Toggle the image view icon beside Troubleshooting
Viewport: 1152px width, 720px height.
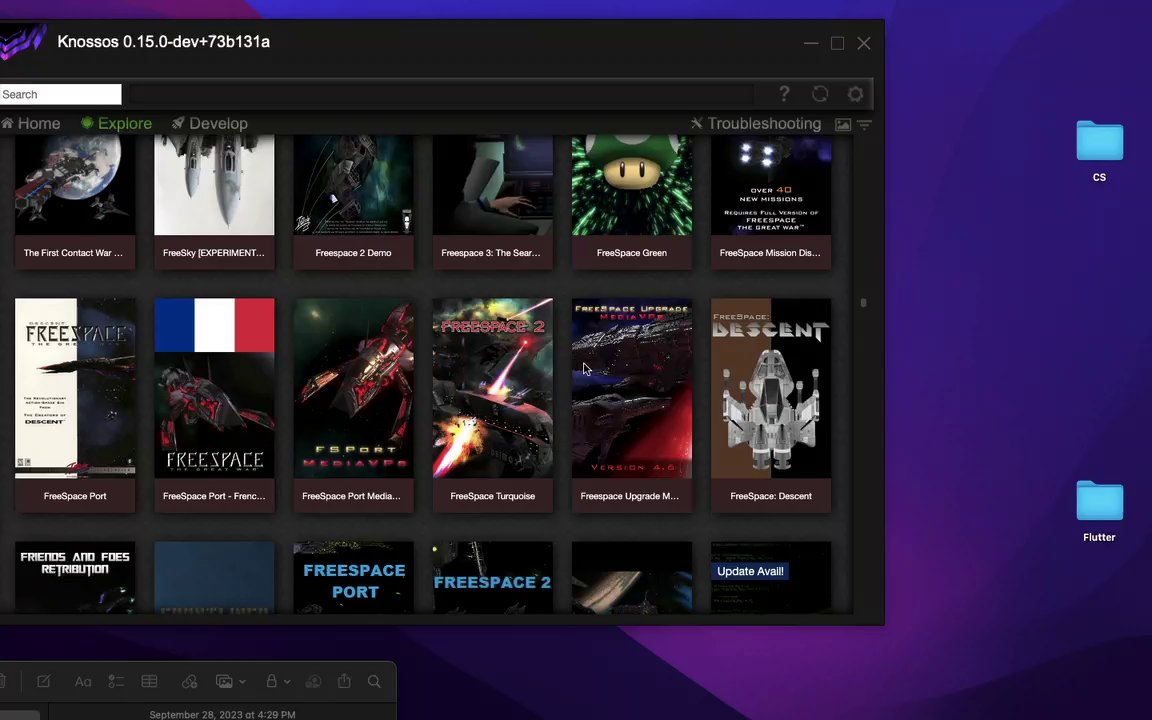click(x=843, y=125)
